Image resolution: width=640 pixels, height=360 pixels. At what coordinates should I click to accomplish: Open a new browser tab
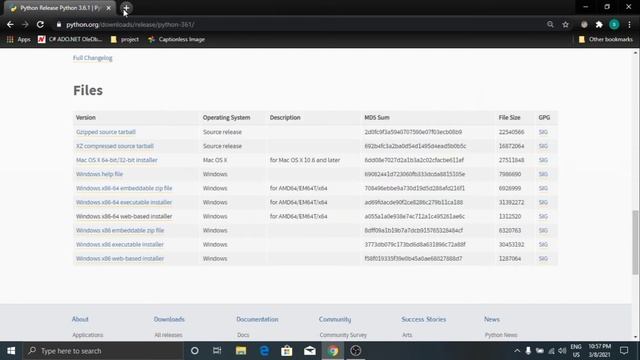127,8
